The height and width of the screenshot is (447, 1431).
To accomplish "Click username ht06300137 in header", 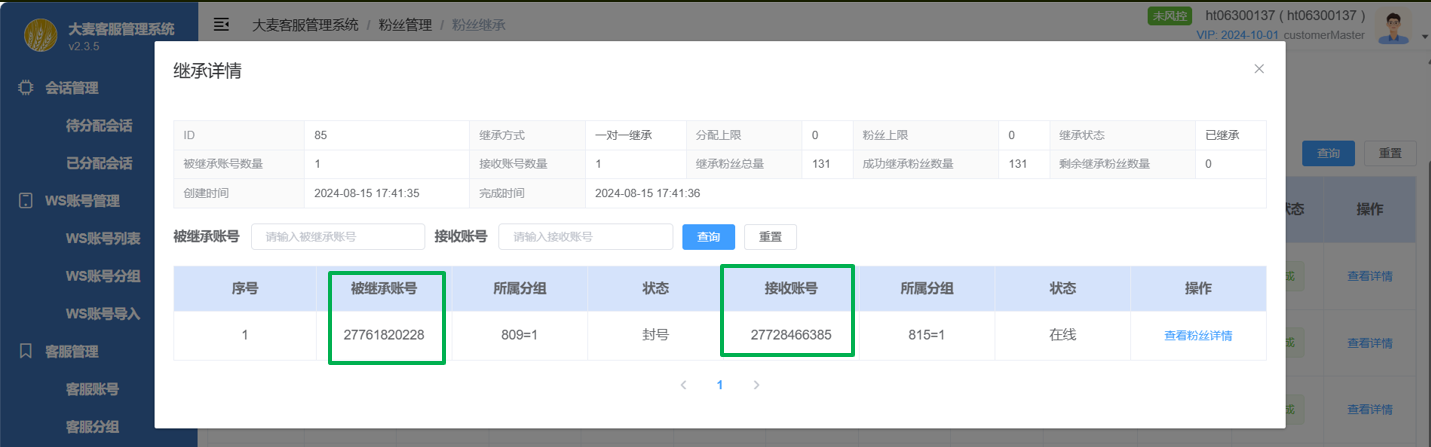I will click(1286, 16).
